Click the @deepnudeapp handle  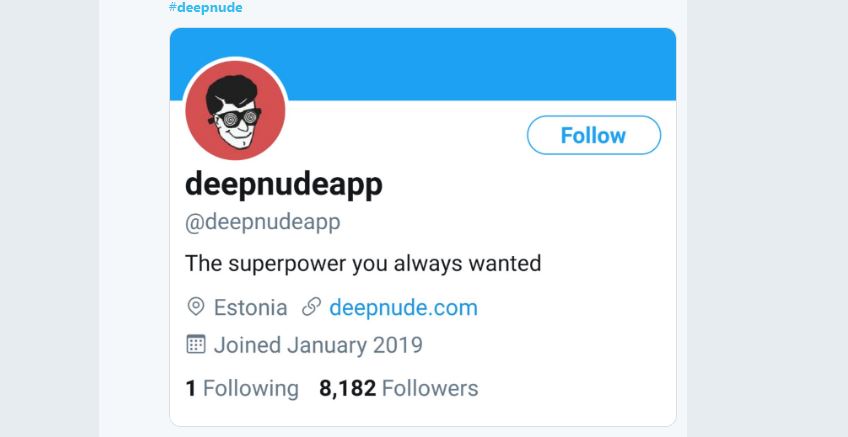[x=263, y=222]
